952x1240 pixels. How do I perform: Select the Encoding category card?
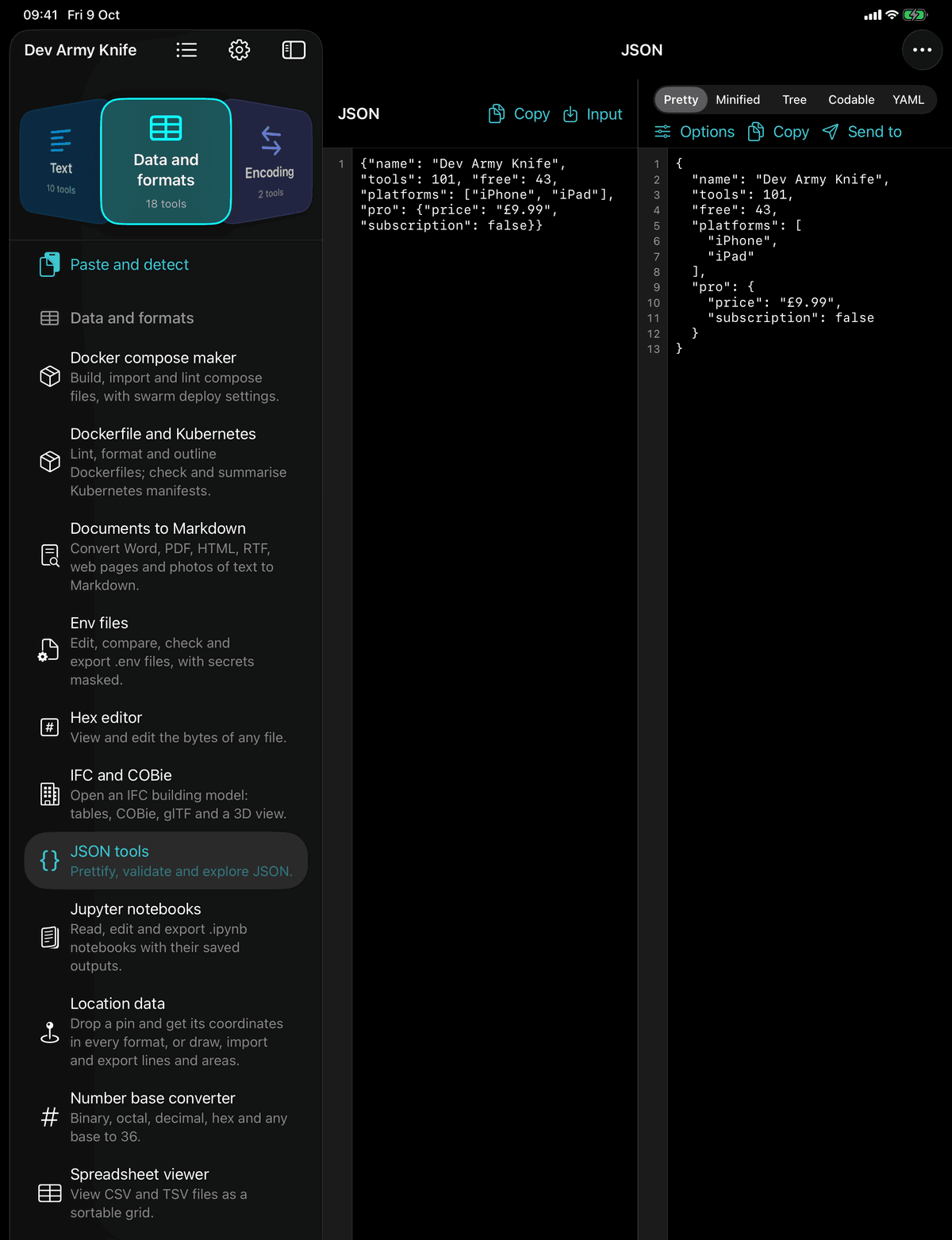point(270,162)
